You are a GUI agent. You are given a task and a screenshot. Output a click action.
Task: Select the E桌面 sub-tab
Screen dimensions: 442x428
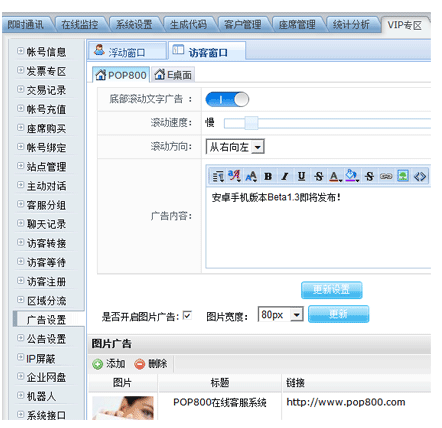(x=173, y=75)
